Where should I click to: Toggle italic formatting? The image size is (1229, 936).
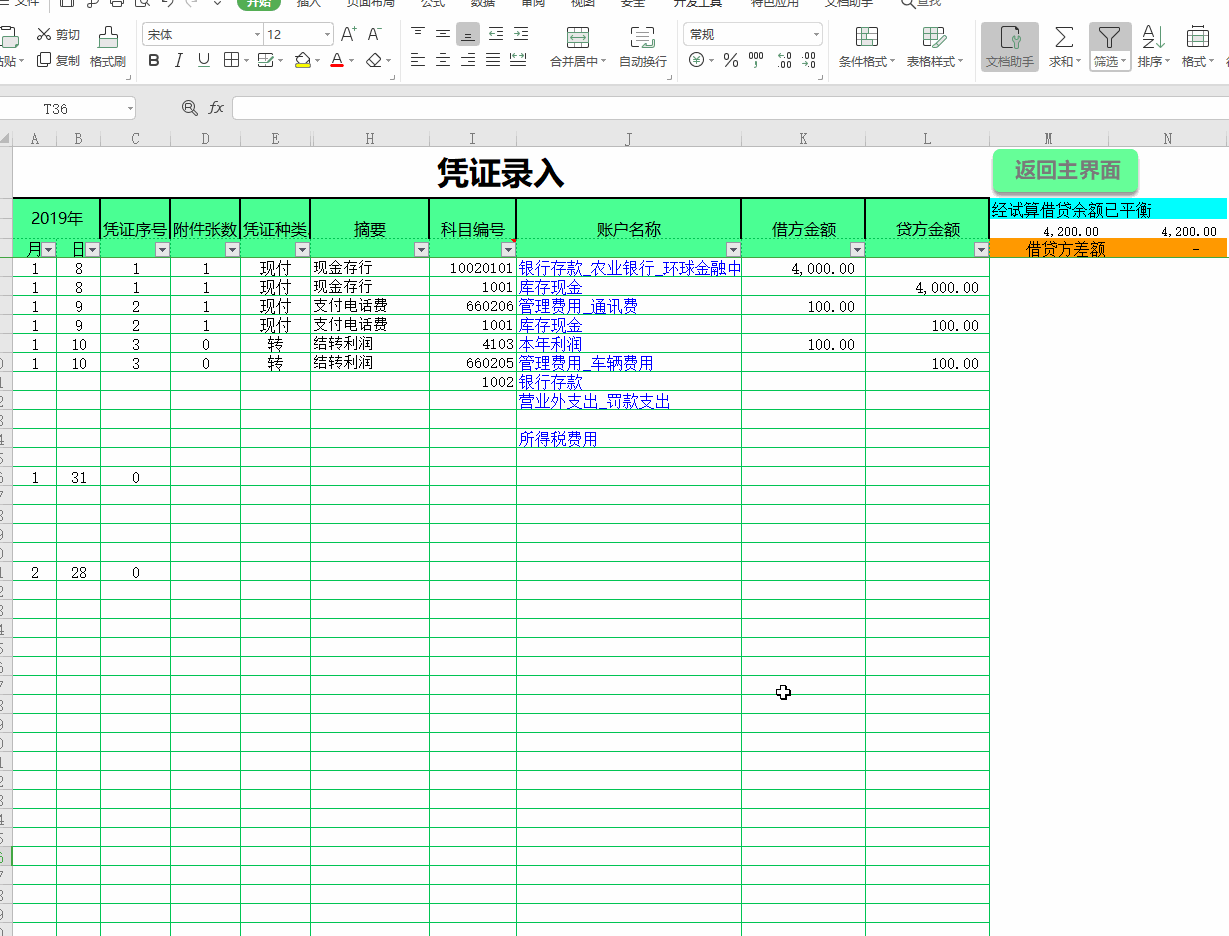180,60
